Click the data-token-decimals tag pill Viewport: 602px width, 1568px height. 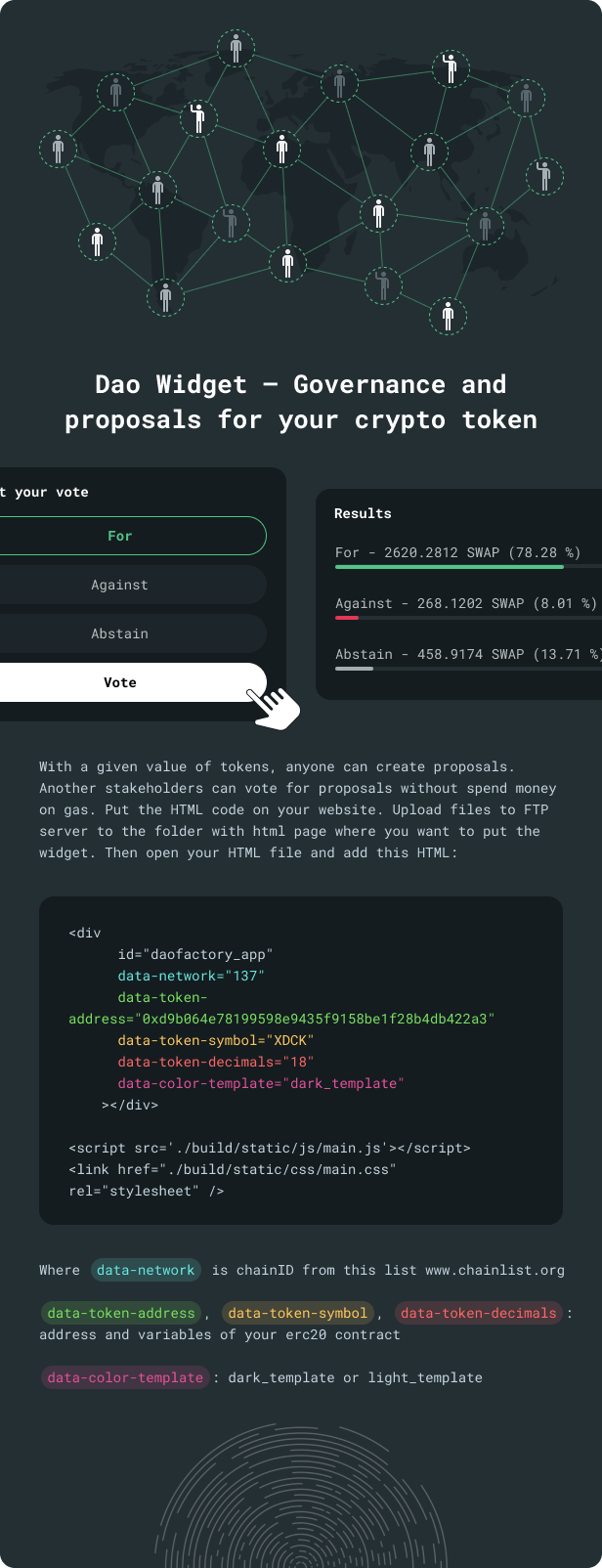(478, 1313)
